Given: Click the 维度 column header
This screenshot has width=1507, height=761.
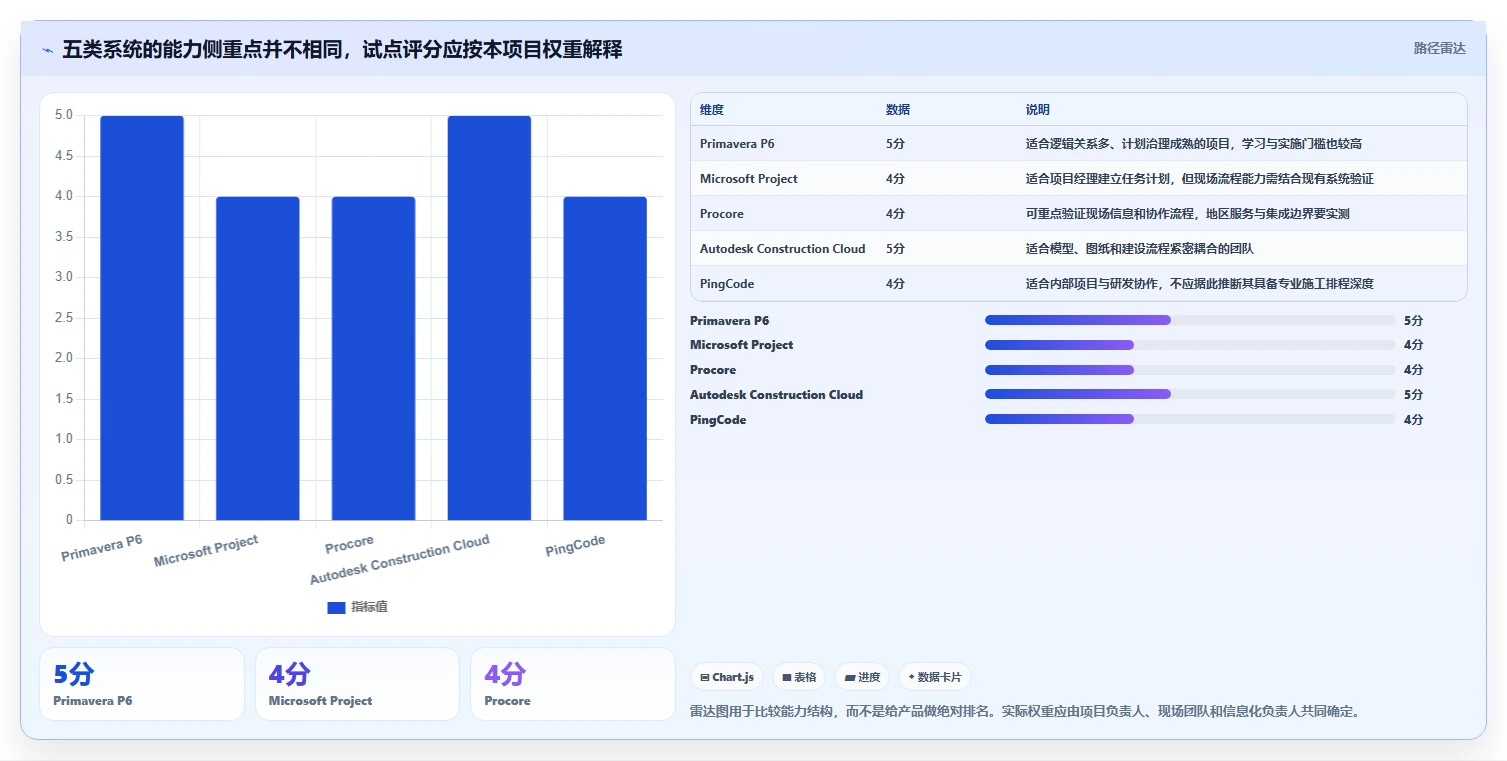Looking at the screenshot, I should point(712,110).
